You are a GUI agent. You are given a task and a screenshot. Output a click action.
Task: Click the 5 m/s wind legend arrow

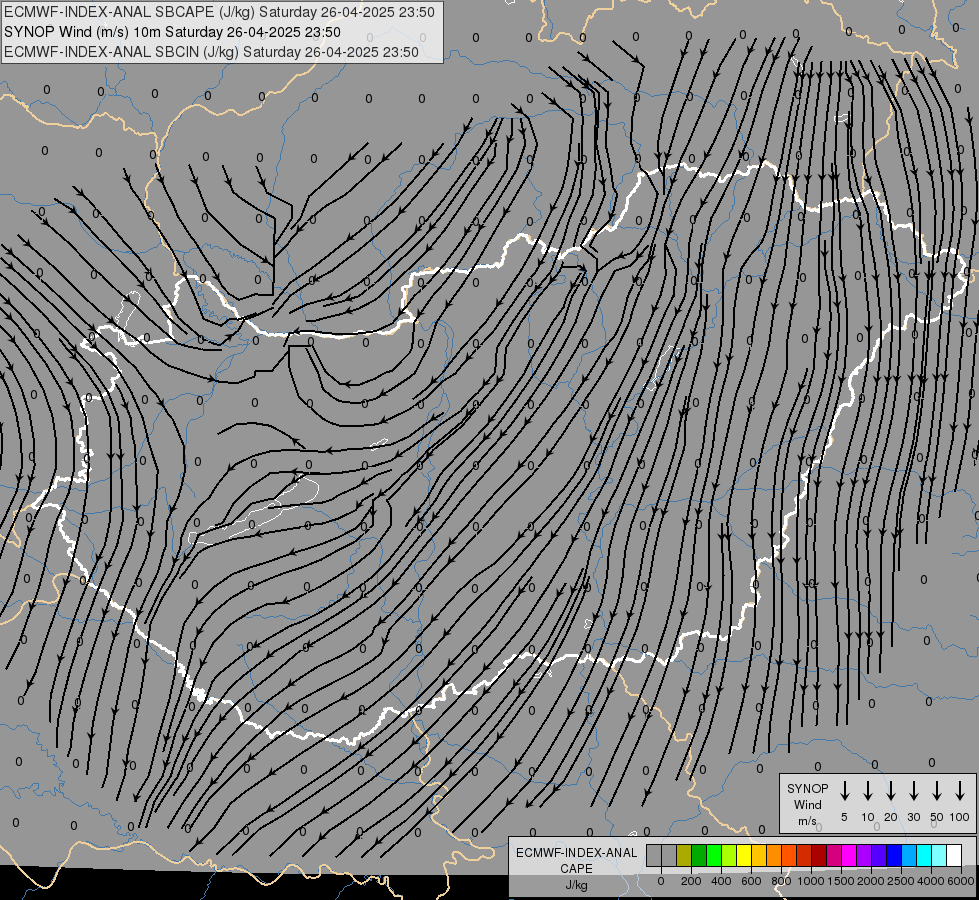(844, 790)
